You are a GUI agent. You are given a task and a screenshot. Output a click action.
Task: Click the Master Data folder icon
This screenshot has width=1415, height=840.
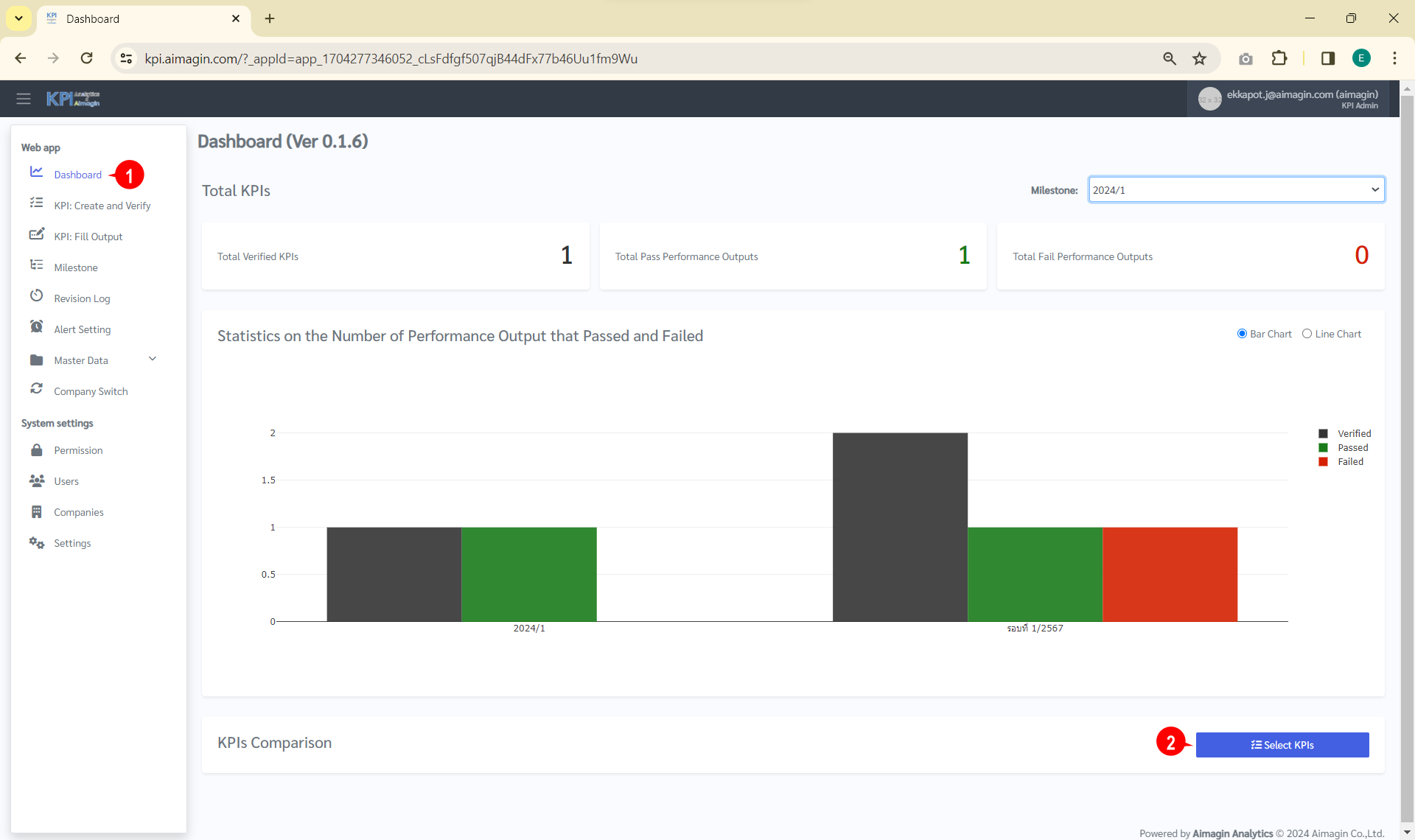point(36,360)
